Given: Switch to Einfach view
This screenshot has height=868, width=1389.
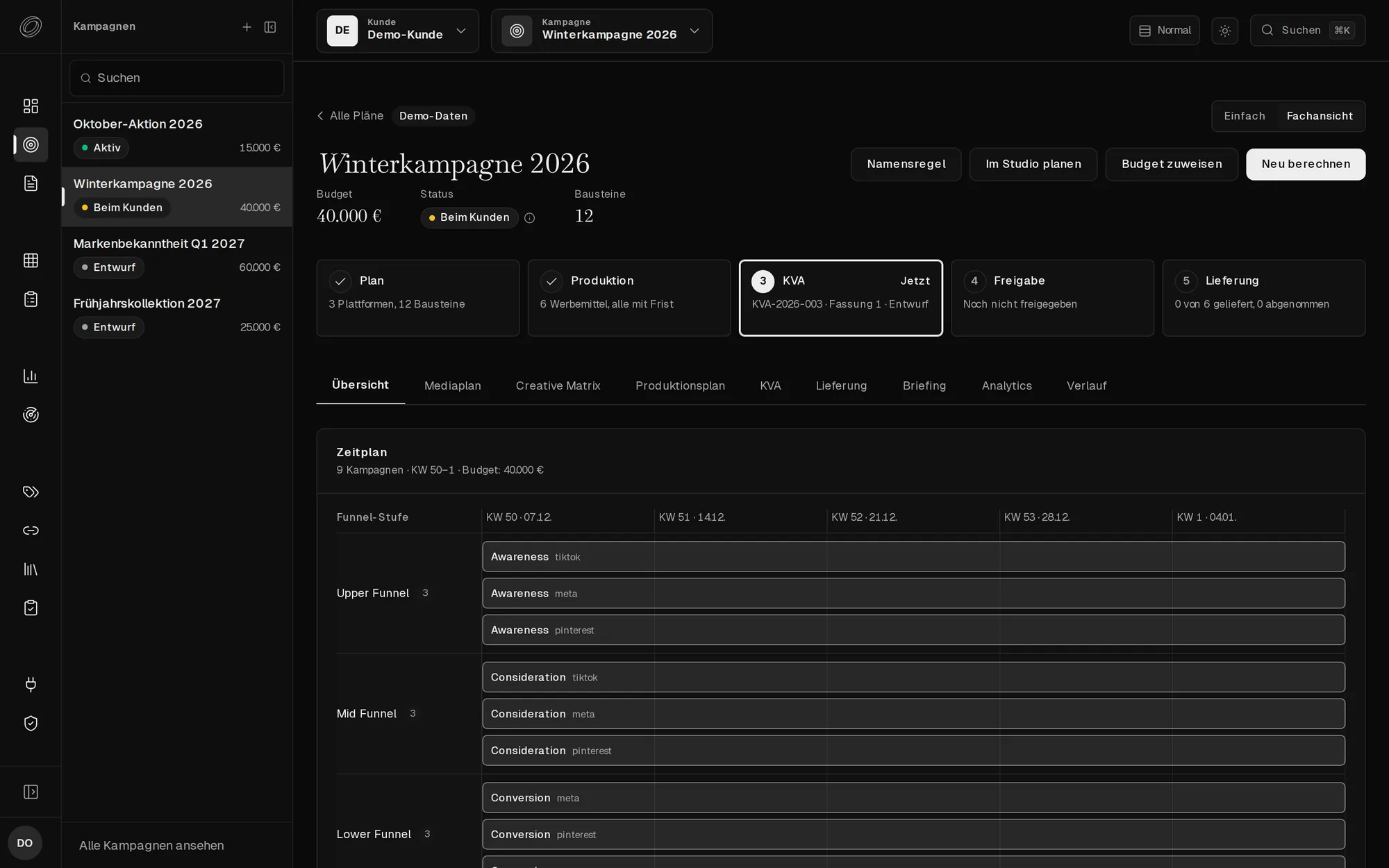Looking at the screenshot, I should [1245, 116].
